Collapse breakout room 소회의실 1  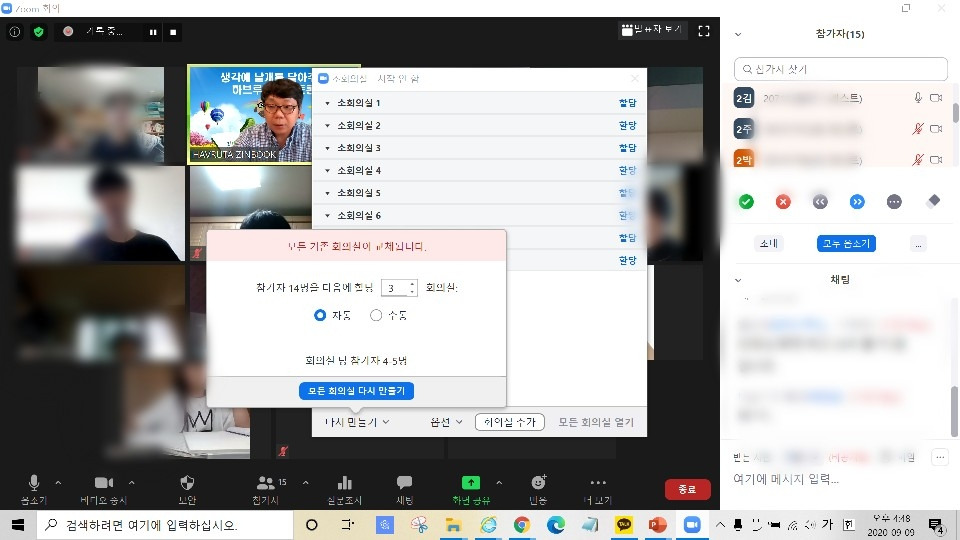point(328,103)
